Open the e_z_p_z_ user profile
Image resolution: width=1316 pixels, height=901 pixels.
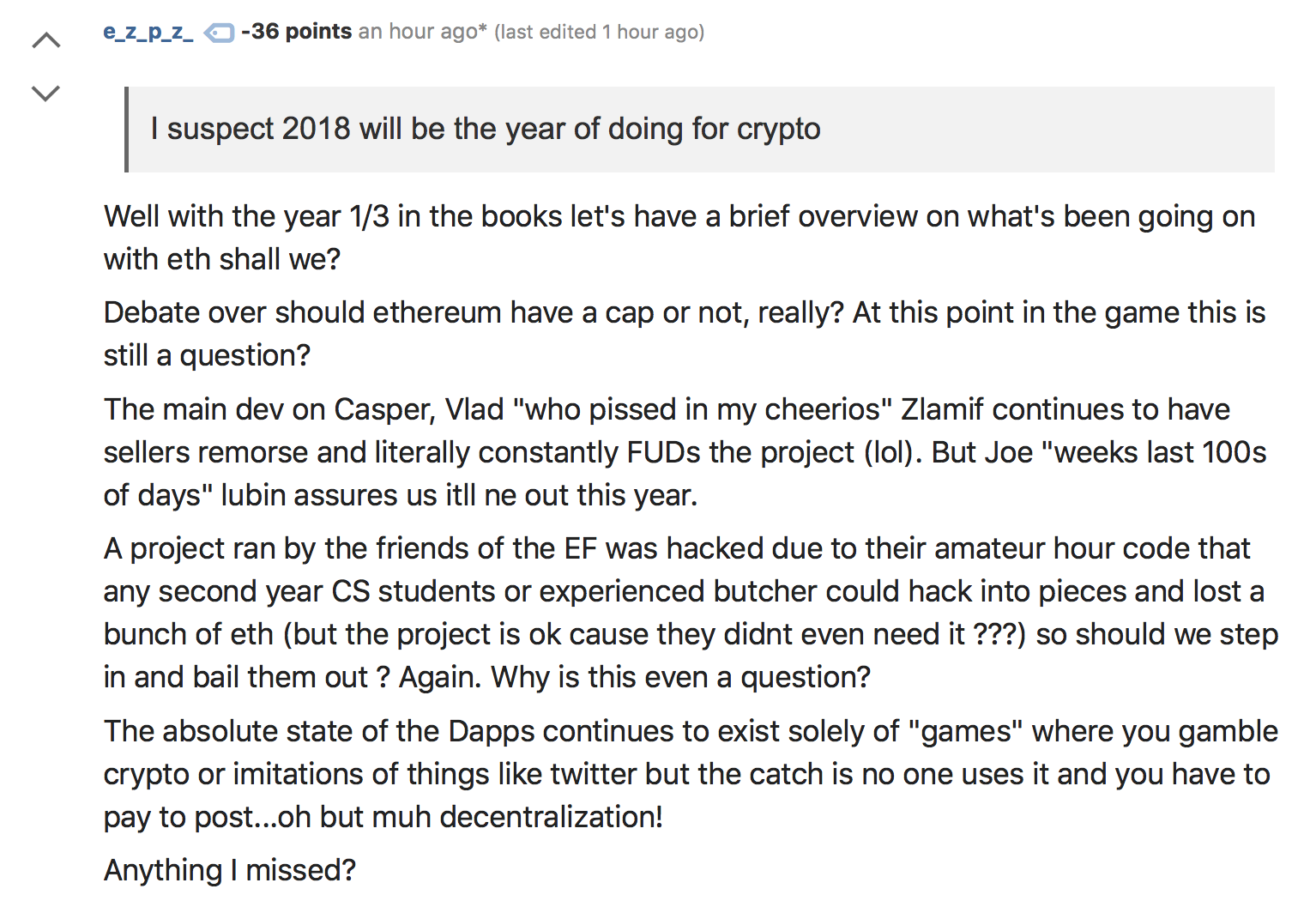[x=148, y=32]
